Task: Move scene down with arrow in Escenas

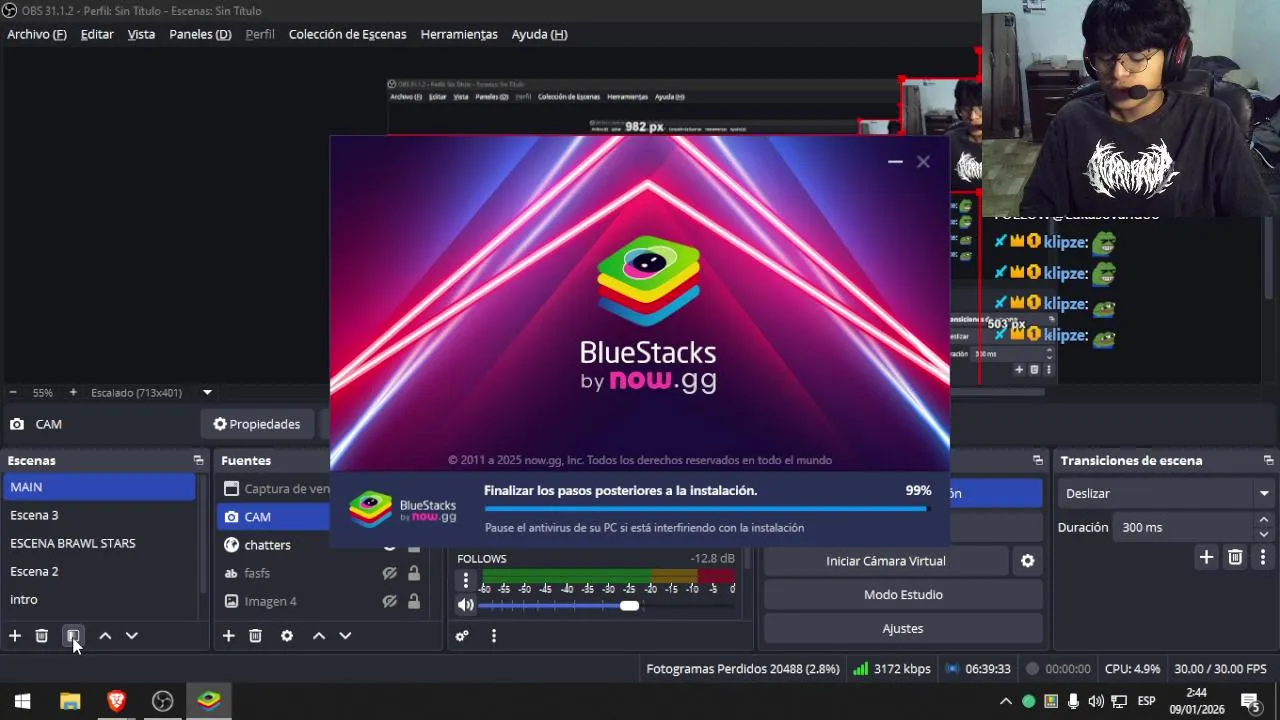Action: 131,636
